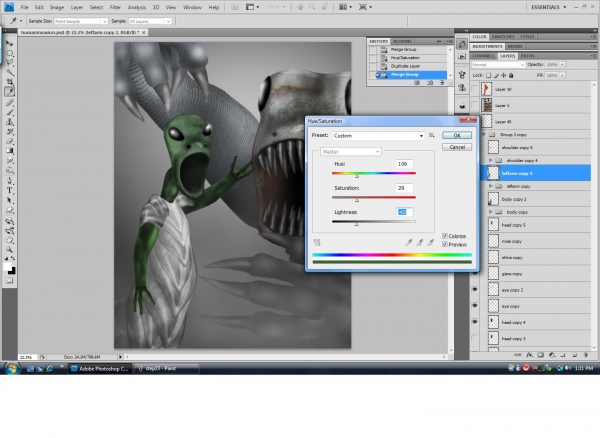Hide the eye copy layer
600x438 pixels.
[474, 306]
